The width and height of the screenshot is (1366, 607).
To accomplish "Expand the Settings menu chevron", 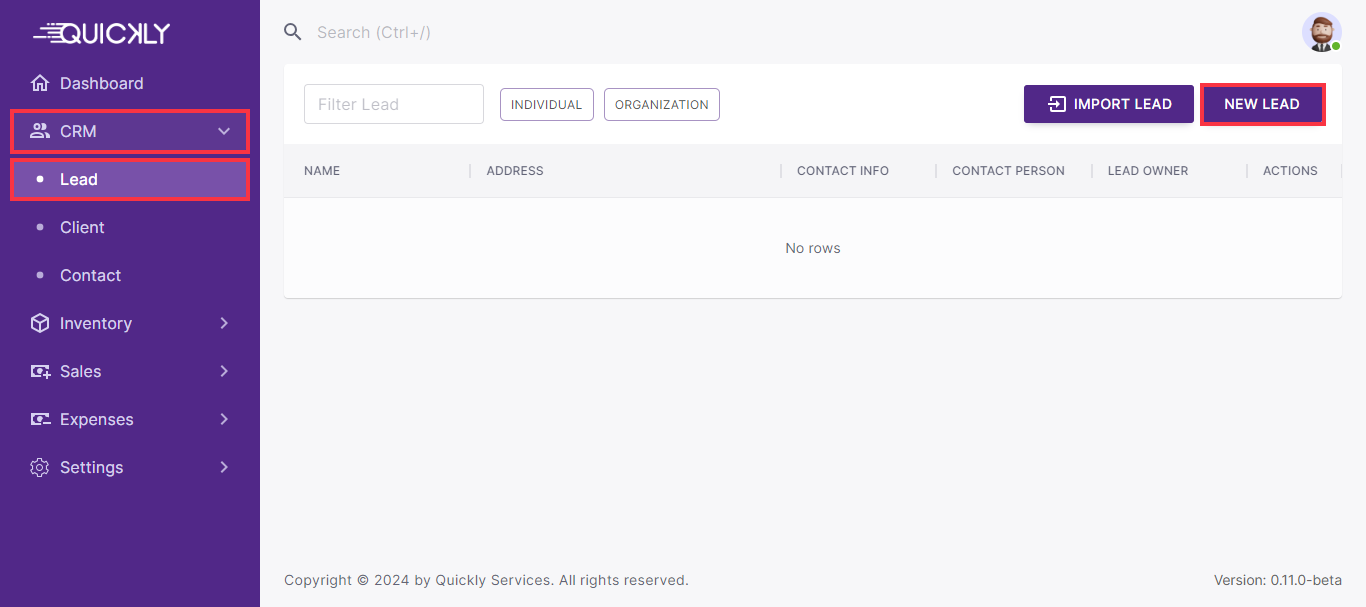I will point(224,467).
